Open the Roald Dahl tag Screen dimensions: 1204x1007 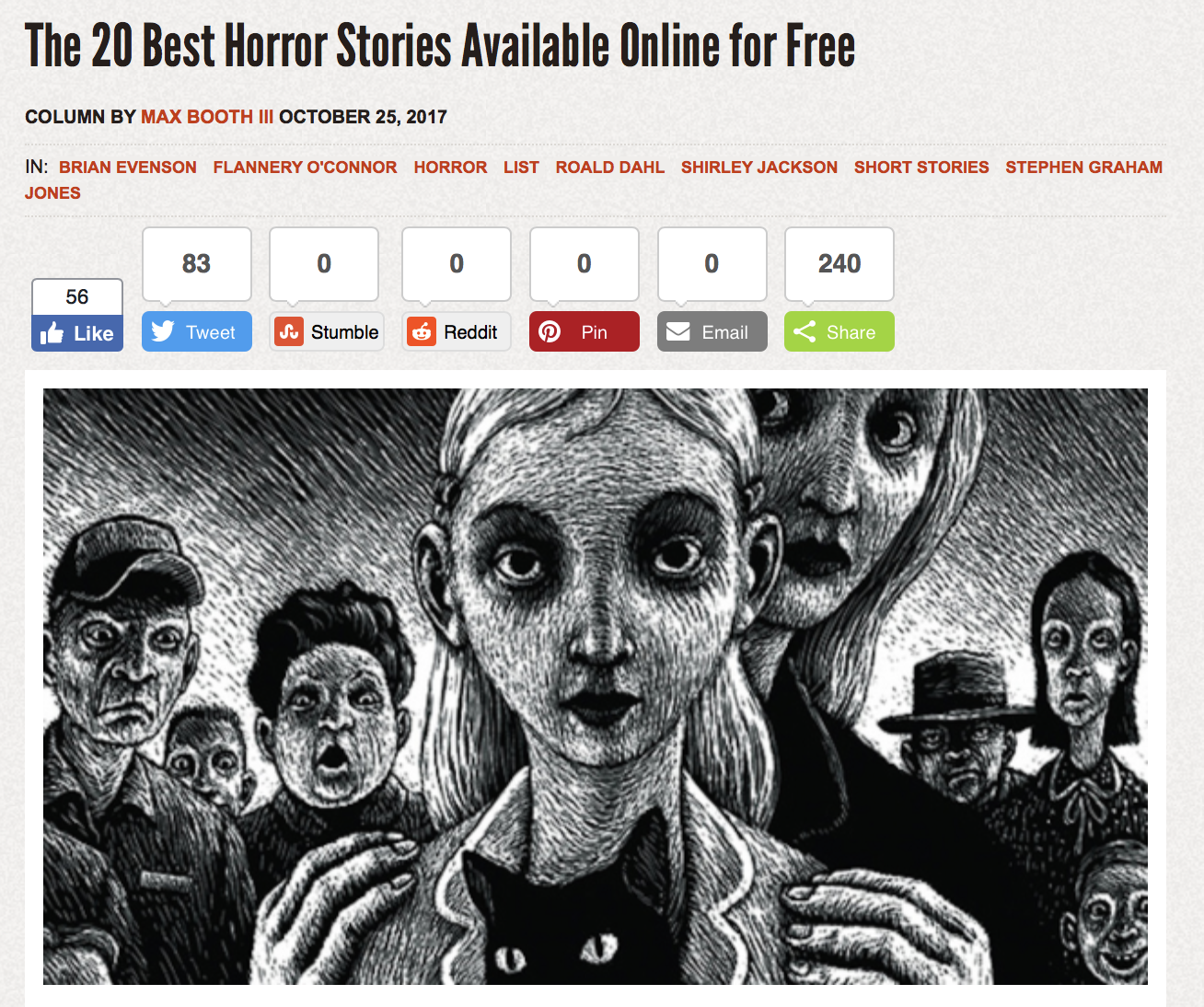point(609,168)
